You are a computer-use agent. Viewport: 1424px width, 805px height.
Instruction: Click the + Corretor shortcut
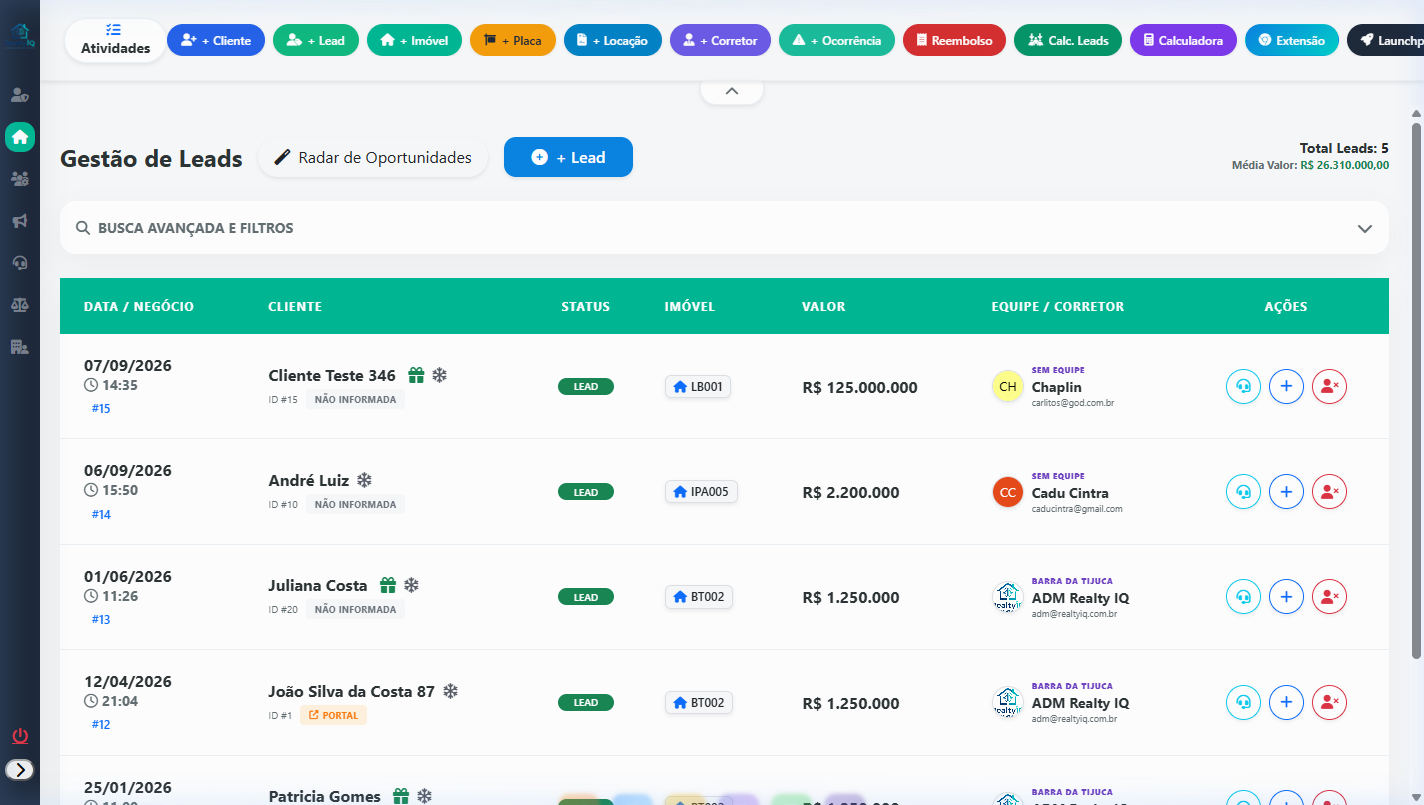pos(721,41)
